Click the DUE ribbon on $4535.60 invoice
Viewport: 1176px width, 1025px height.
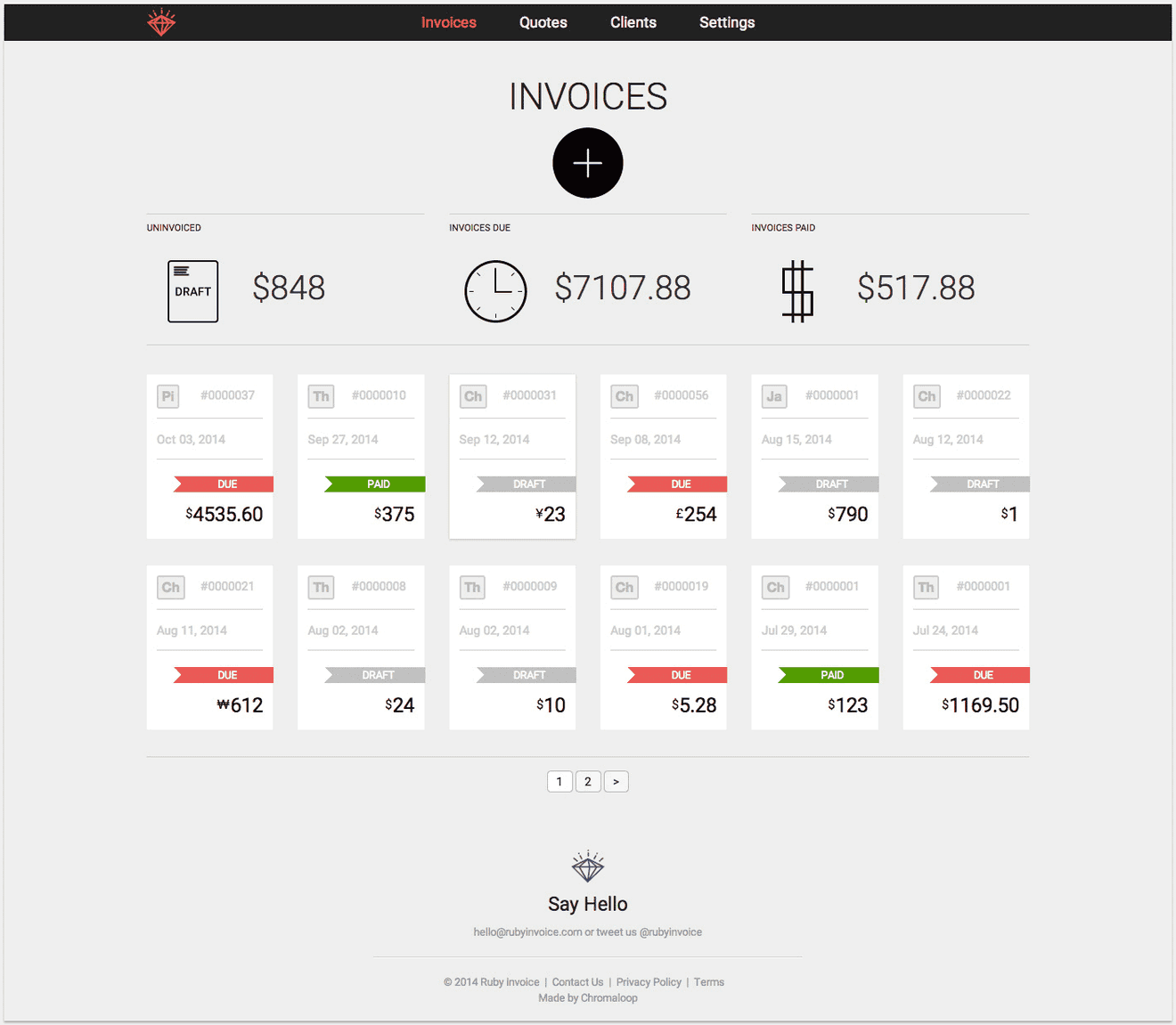(224, 484)
